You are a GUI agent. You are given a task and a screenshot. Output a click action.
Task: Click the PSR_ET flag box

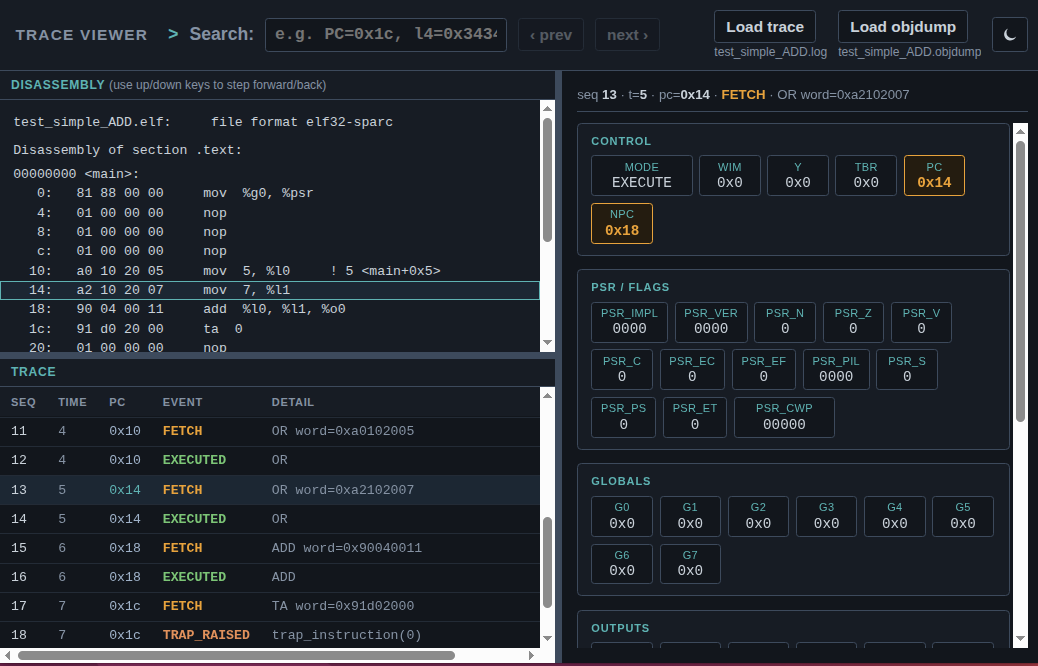click(x=694, y=417)
